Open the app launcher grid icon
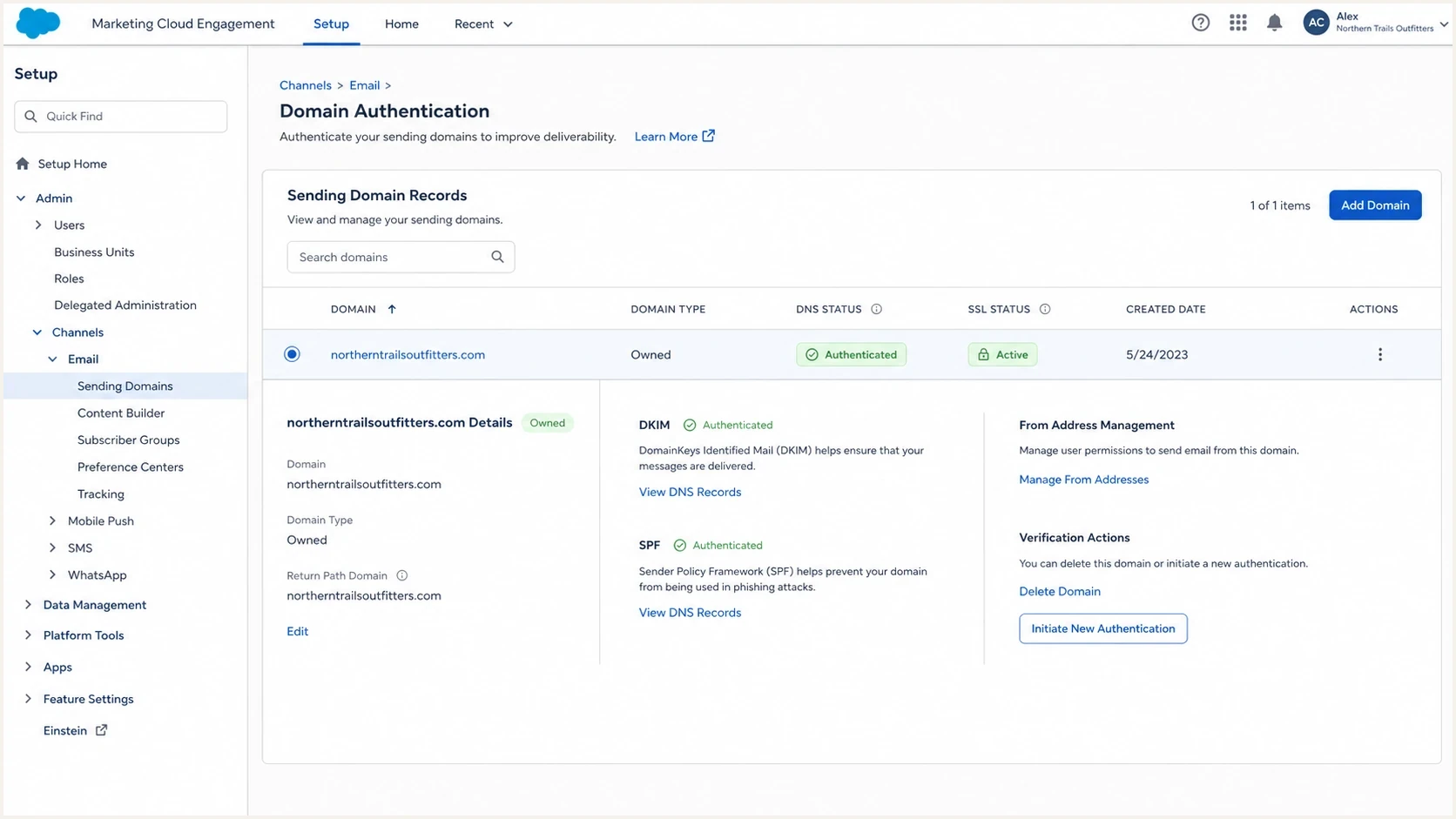Viewport: 1456px width, 819px height. click(x=1237, y=23)
